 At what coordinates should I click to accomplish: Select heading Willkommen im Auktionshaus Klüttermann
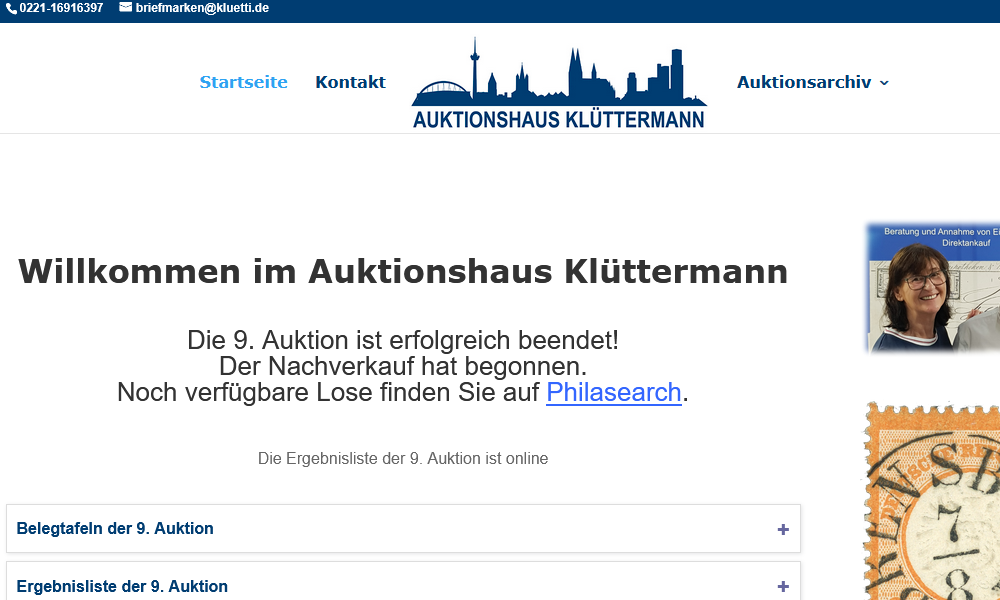(403, 272)
